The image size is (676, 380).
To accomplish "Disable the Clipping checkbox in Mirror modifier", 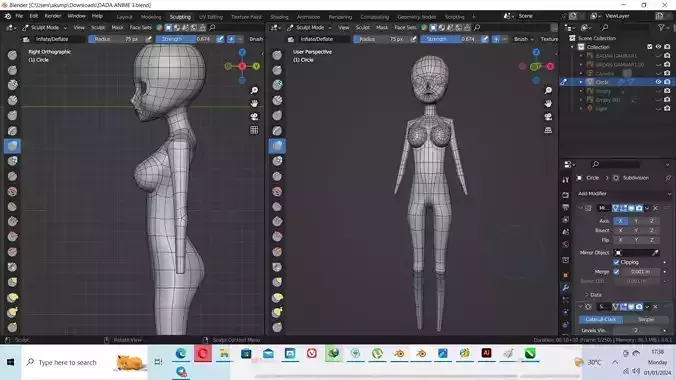I will (616, 262).
